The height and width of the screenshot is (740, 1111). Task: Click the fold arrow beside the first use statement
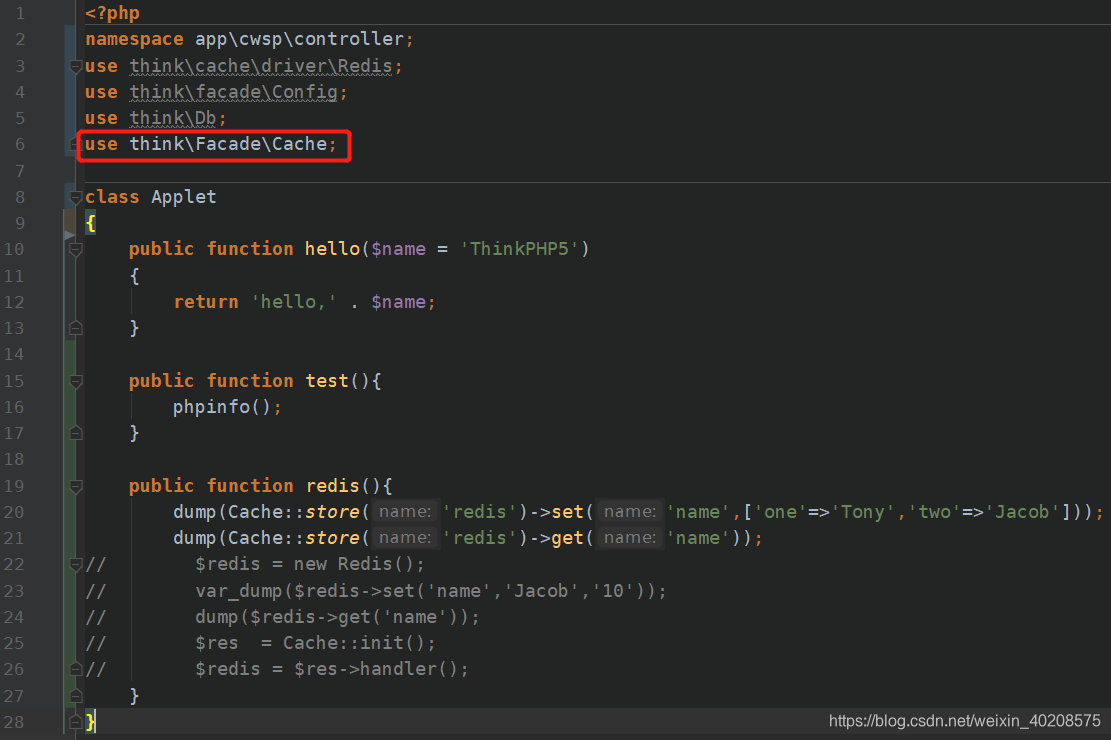pyautogui.click(x=74, y=65)
